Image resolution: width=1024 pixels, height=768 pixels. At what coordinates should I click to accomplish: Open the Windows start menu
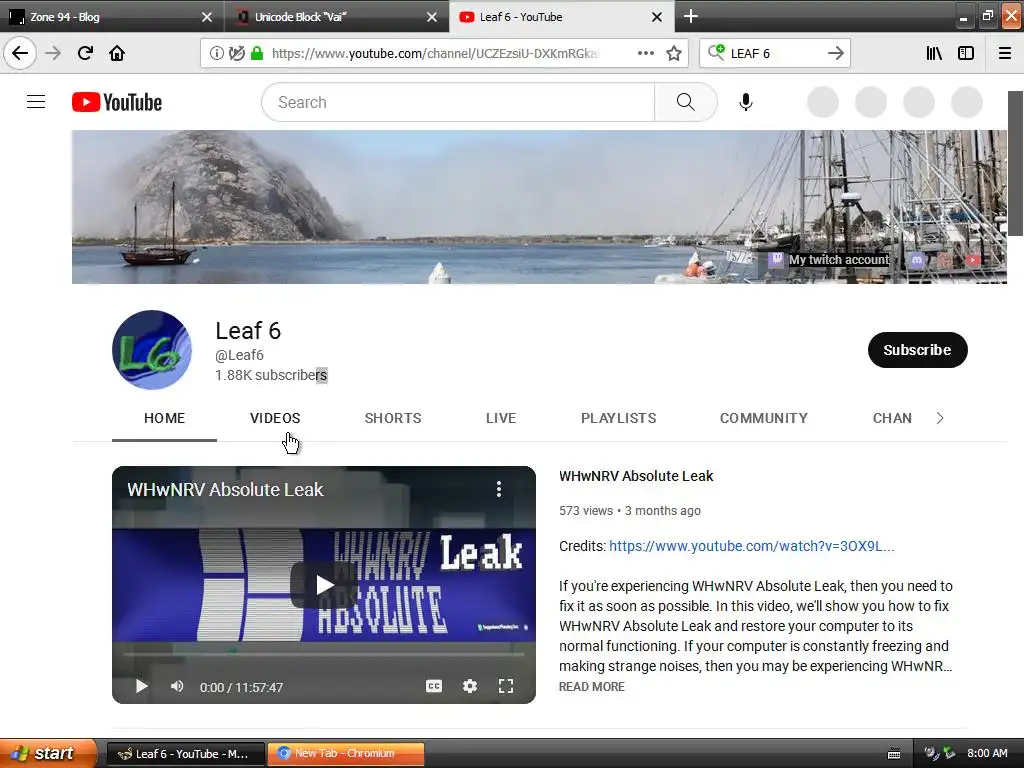point(48,753)
